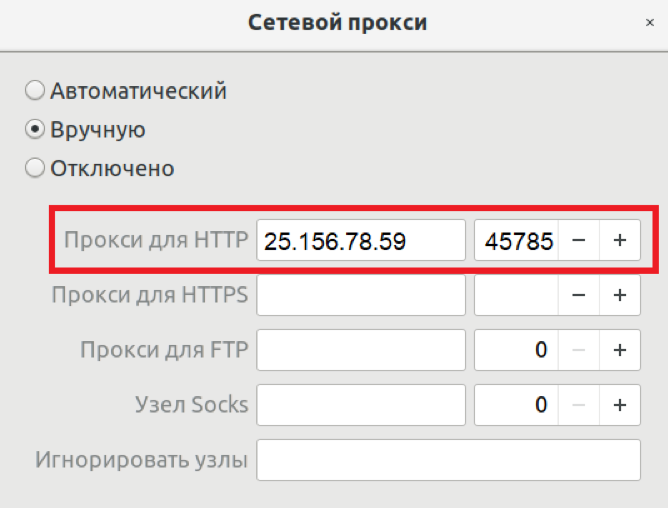
Task: Click the HTTP proxy address field
Action: pyautogui.click(x=361, y=240)
